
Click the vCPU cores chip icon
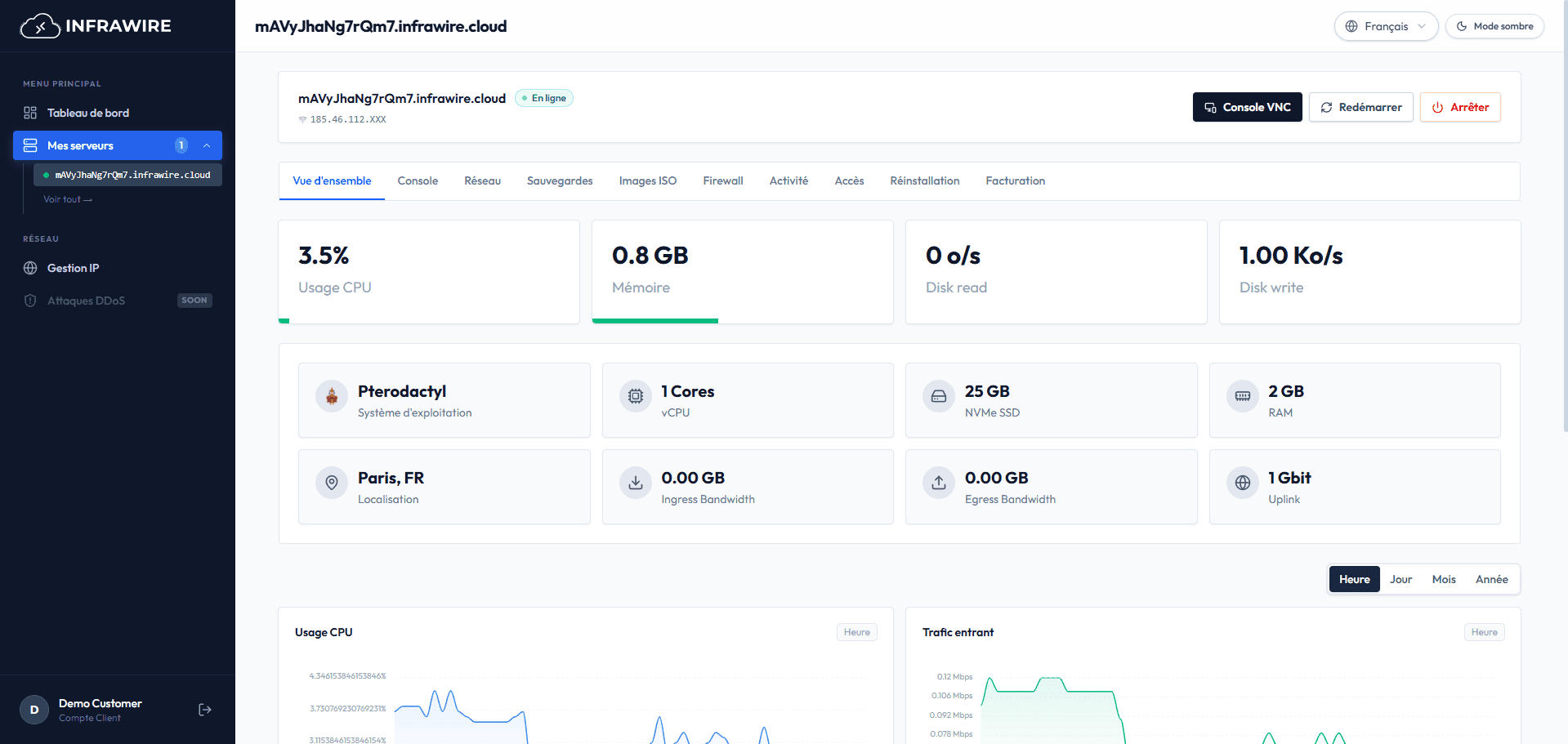point(635,397)
